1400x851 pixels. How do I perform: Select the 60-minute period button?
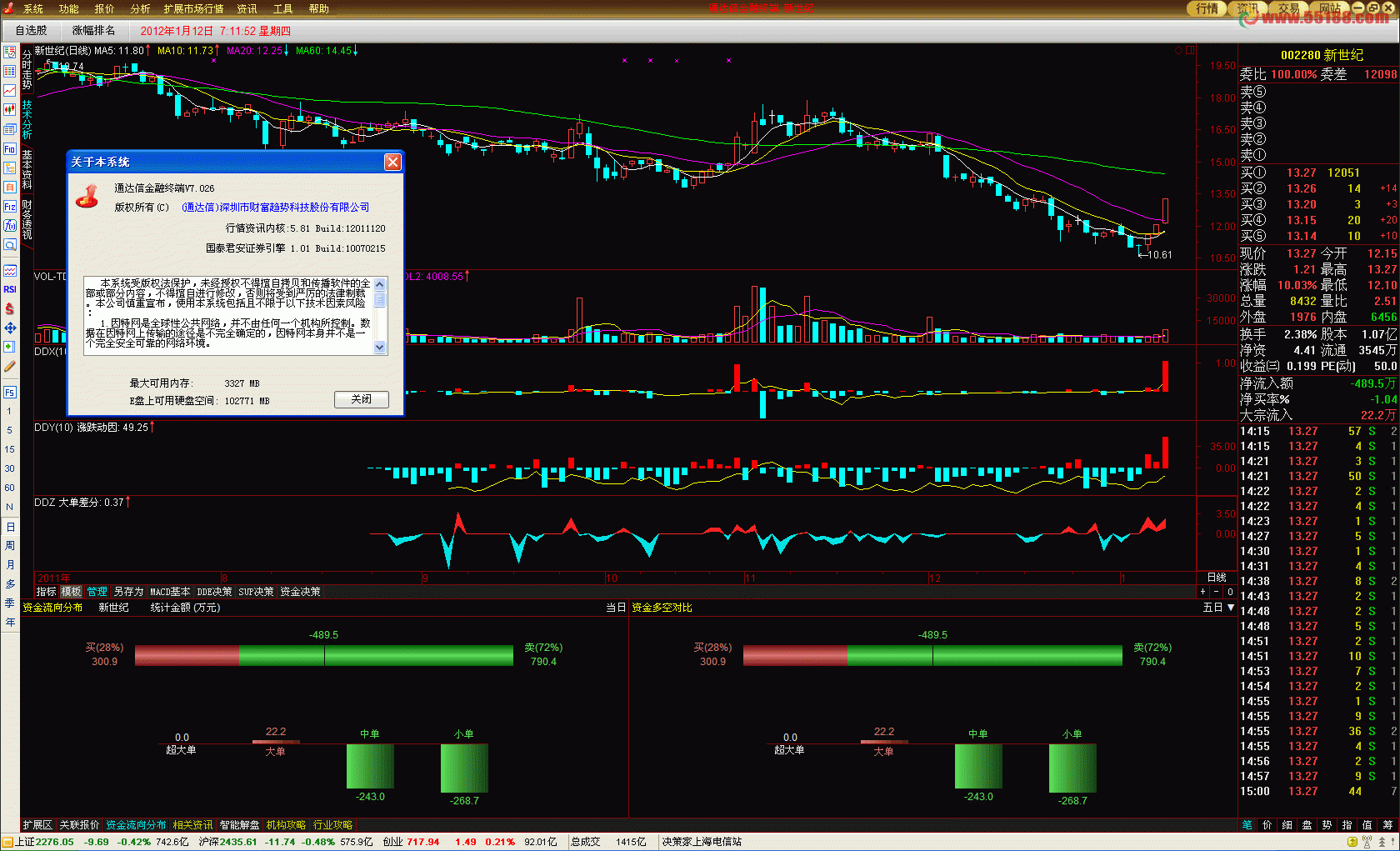10,488
